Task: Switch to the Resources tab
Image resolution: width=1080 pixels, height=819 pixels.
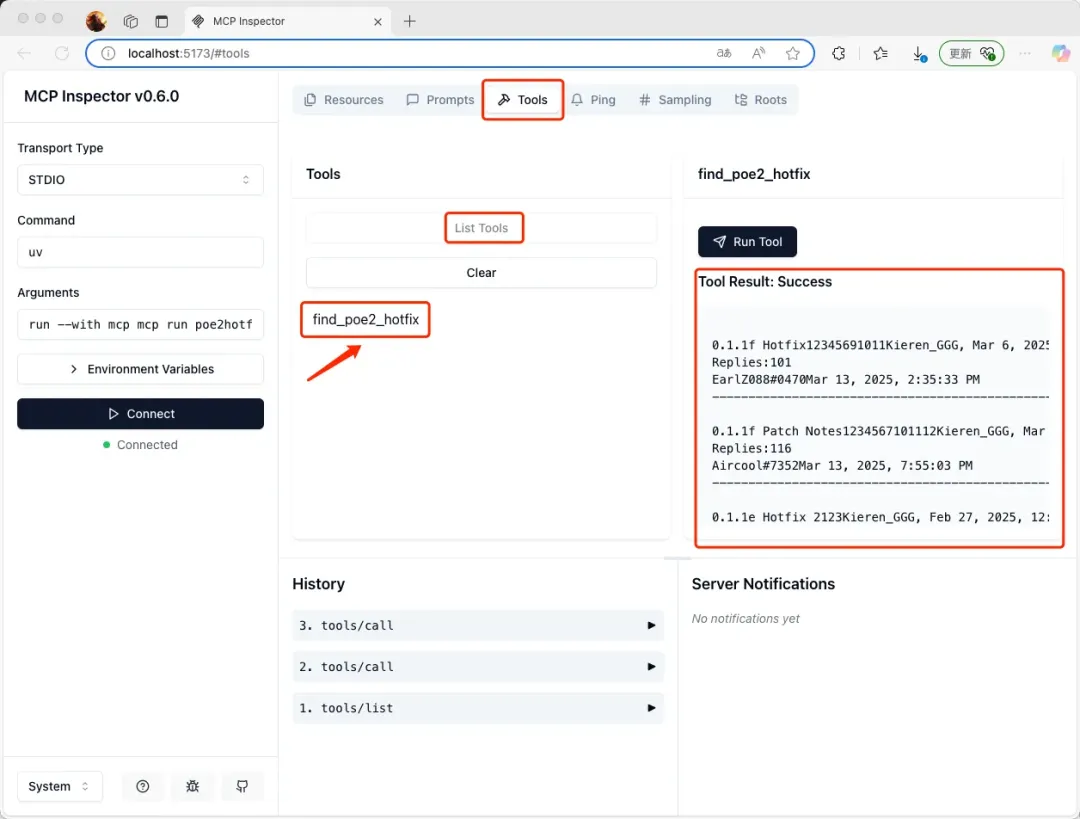Action: (x=344, y=100)
